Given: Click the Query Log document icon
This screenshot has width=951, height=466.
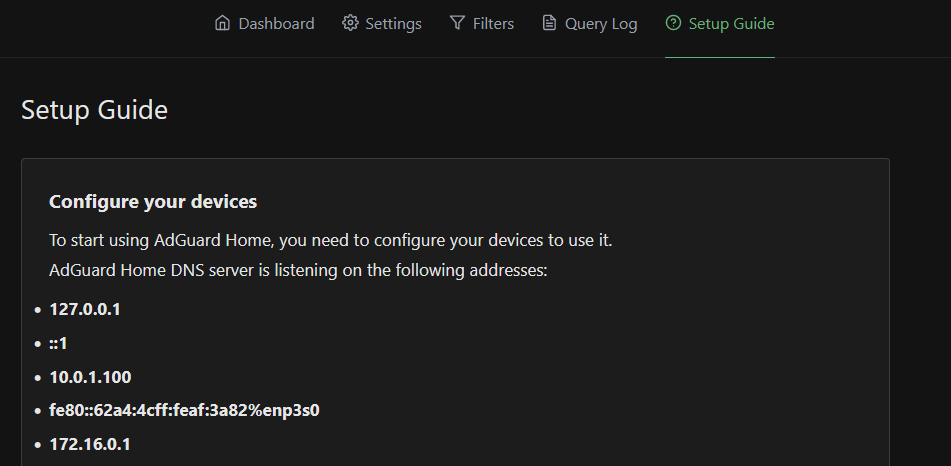Looking at the screenshot, I should (x=549, y=23).
